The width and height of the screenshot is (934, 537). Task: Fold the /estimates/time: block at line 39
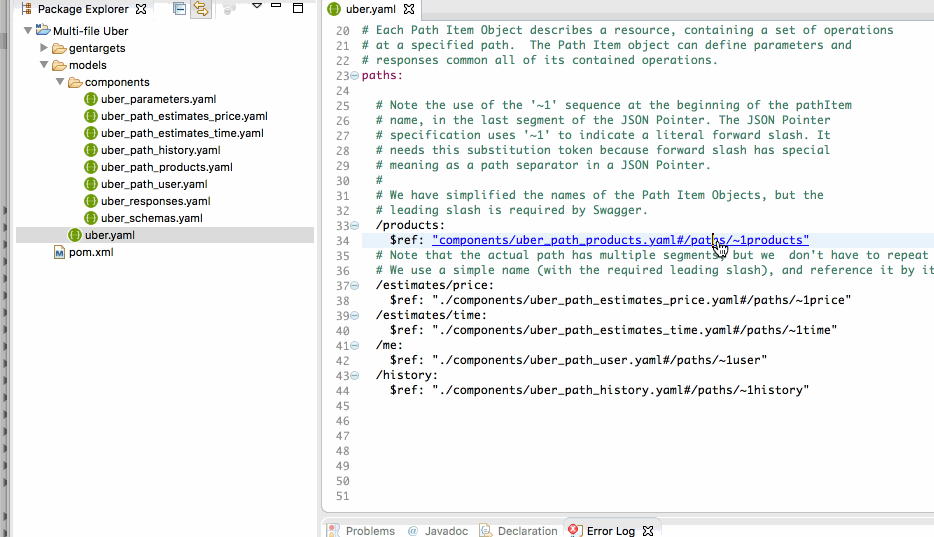pos(354,316)
